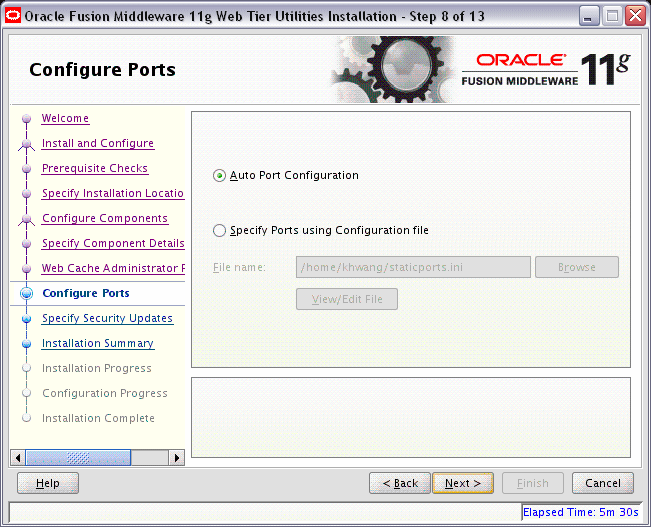Screen dimensions: 651x527
Task: Click the Installation Progress bullet icon
Action: 27,368
